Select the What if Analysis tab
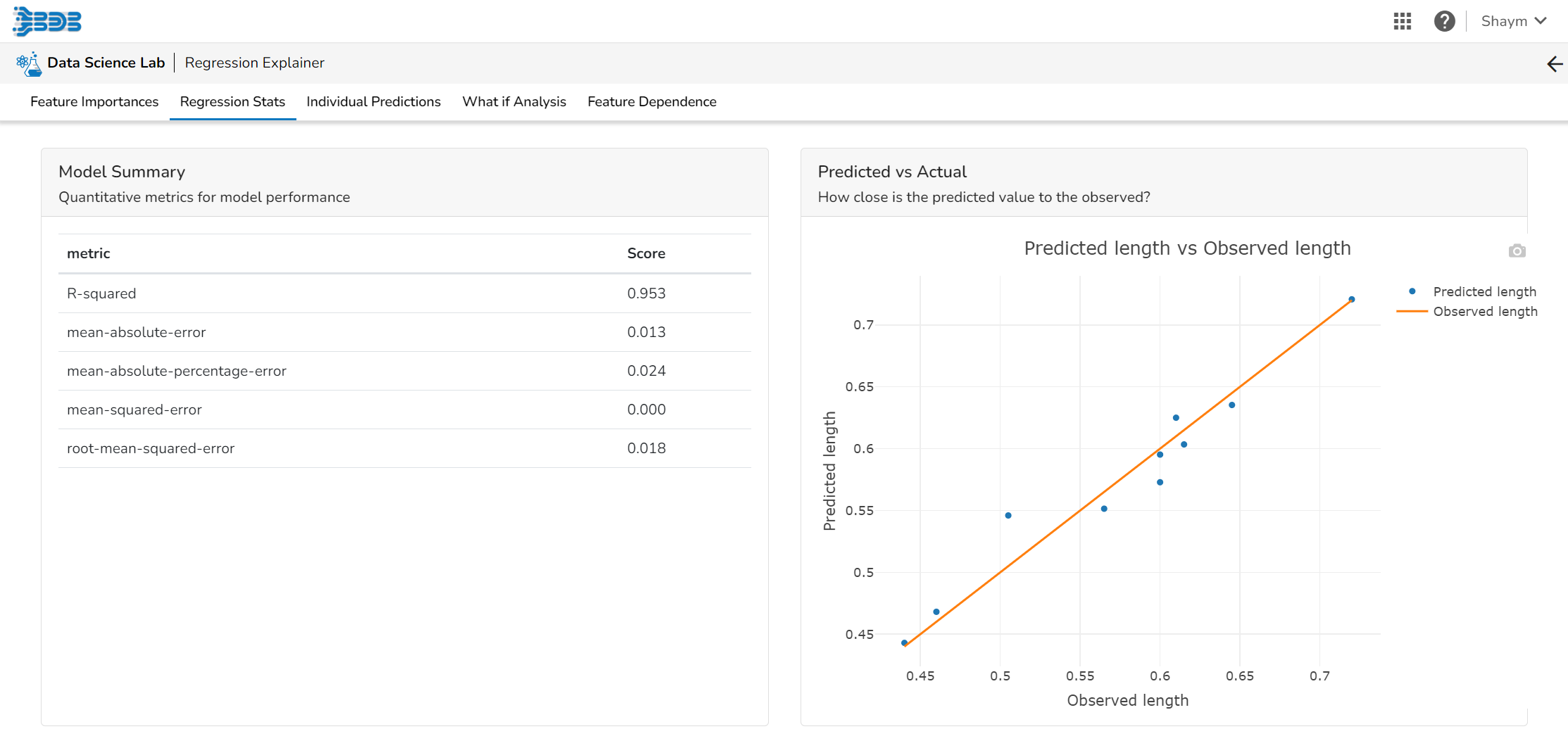Viewport: 1568px width, 748px height. coord(514,101)
